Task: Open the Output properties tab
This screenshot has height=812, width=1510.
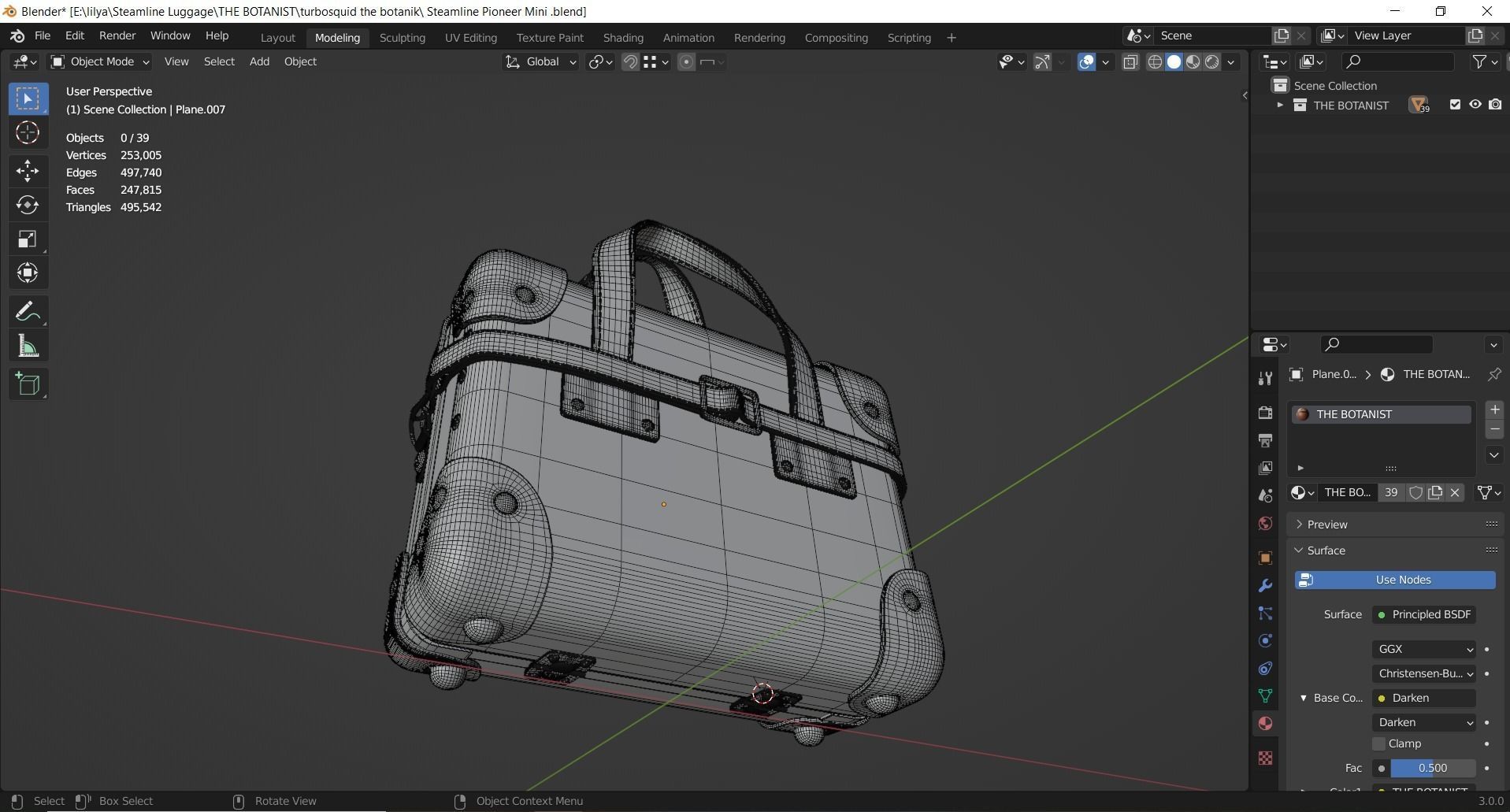Action: coord(1265,440)
